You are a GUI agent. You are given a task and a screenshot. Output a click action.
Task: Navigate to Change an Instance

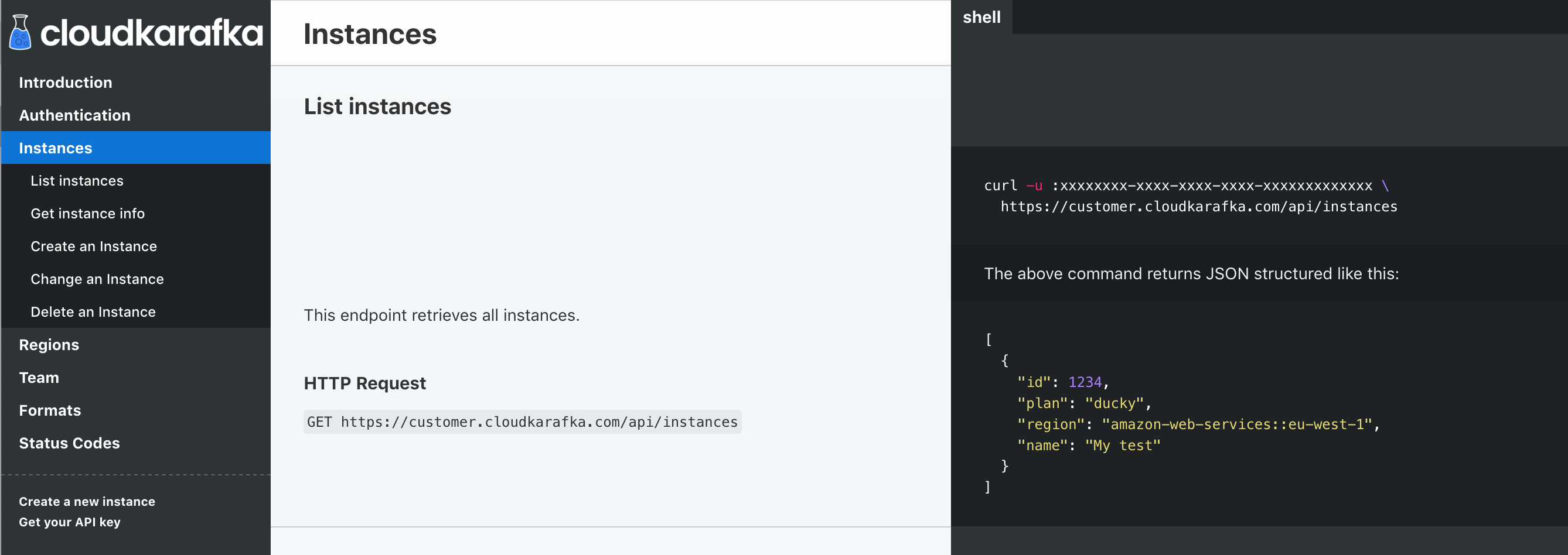point(97,279)
